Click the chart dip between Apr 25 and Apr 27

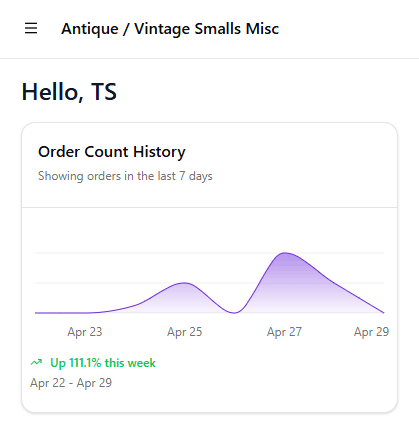pos(234,313)
